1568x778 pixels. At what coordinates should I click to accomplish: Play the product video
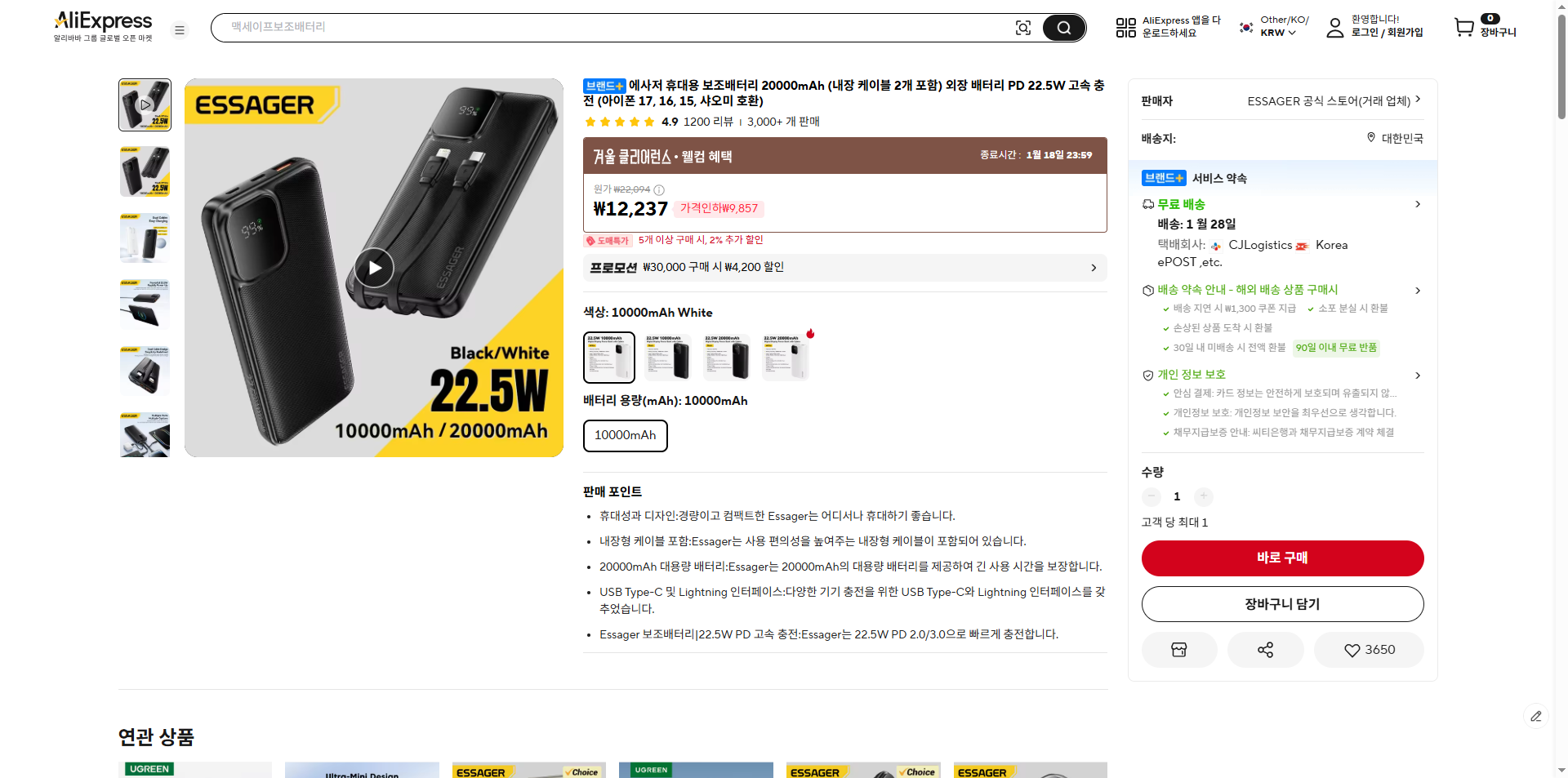point(374,268)
